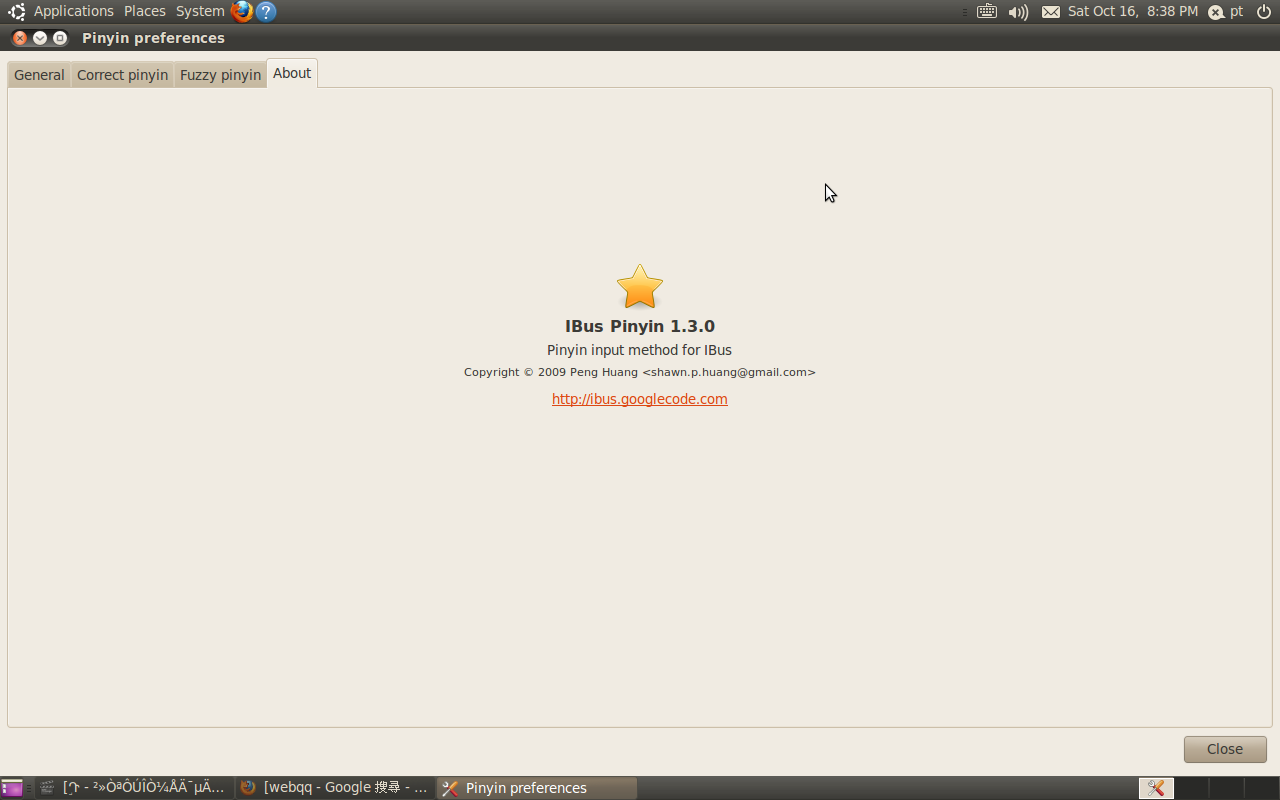Maximize the Pinyin preferences window
This screenshot has width=1280, height=800.
coord(60,38)
